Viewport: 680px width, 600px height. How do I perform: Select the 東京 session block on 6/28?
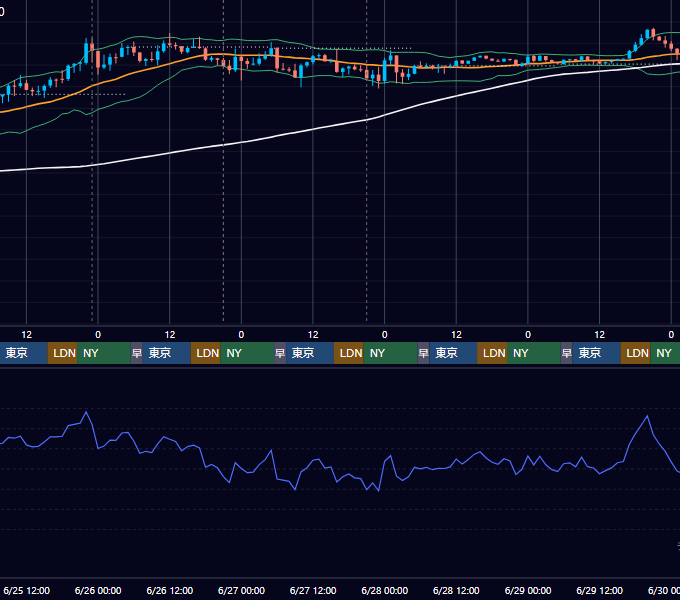[453, 353]
